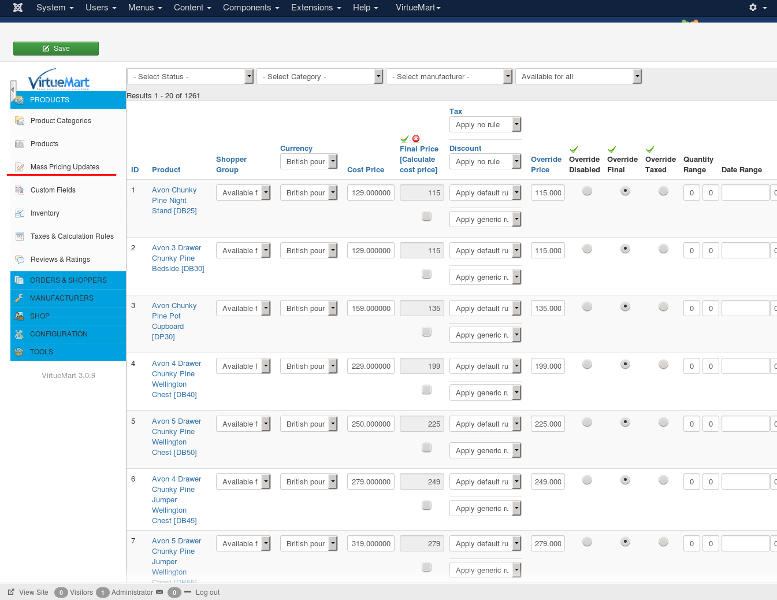Tick calculate cost price checkbox for row 6
The height and width of the screenshot is (600, 777).
click(x=426, y=505)
